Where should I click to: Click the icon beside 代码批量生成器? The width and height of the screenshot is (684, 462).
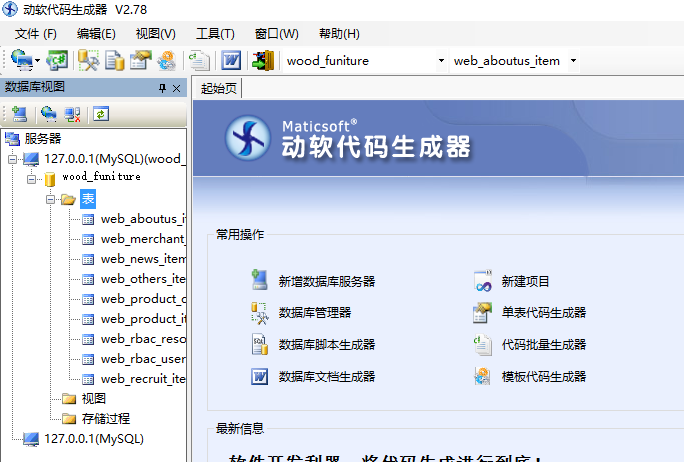[x=482, y=345]
